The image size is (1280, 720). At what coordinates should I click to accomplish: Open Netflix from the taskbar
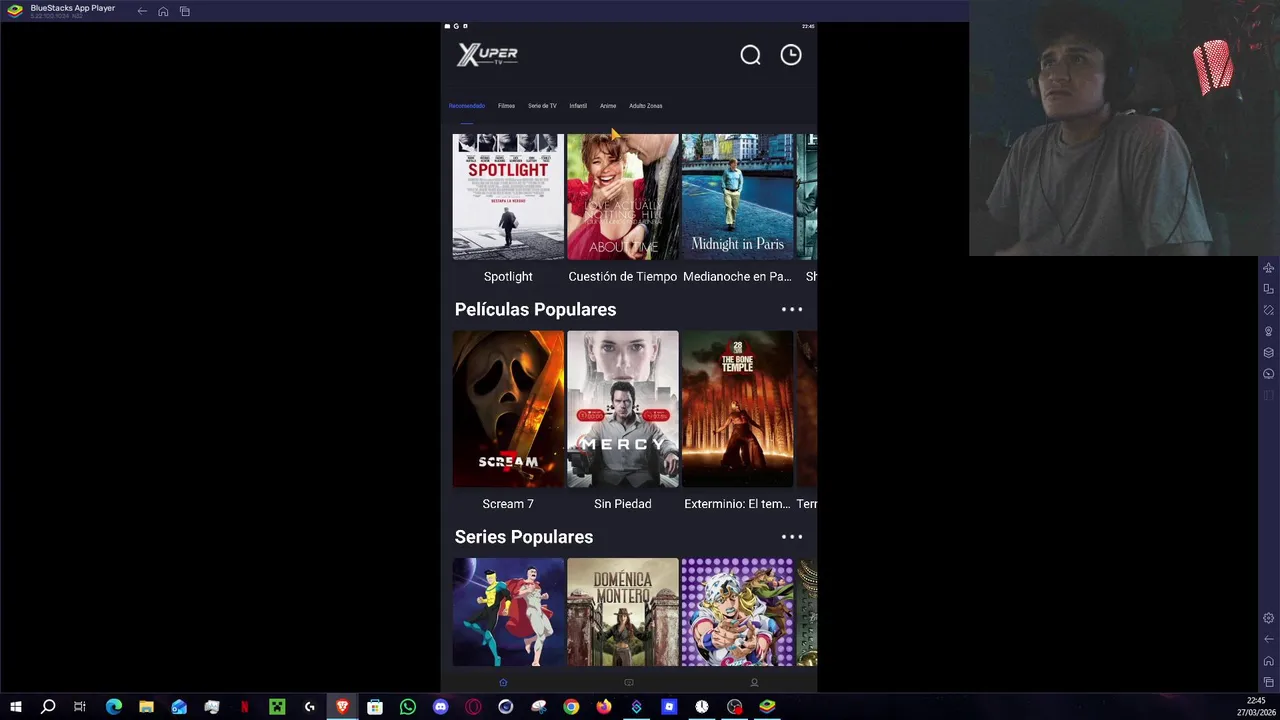tap(244, 707)
